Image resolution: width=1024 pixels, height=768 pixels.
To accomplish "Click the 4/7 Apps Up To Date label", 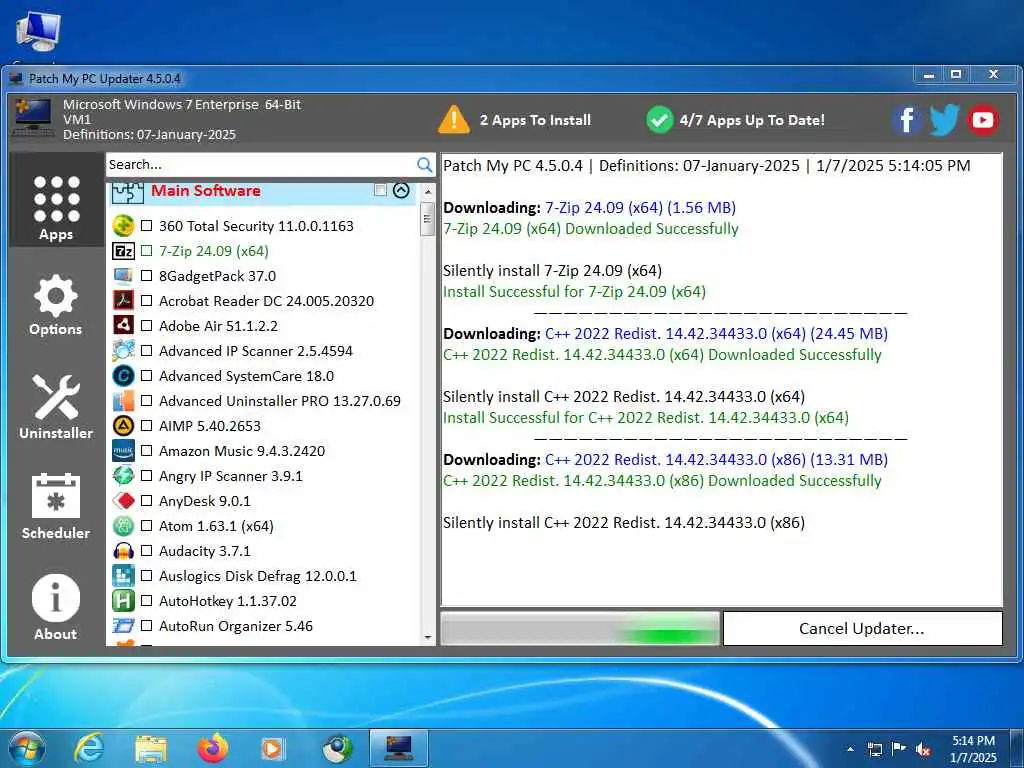I will tap(752, 120).
